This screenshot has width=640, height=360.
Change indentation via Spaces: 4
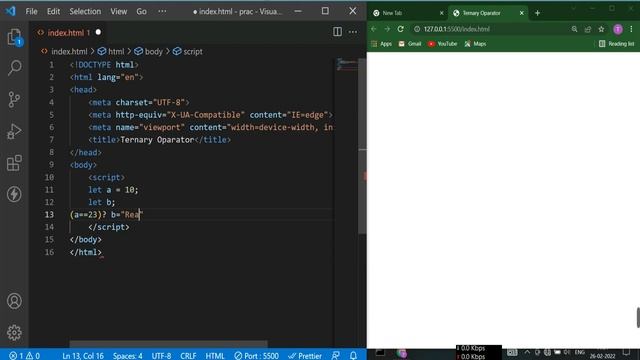[x=127, y=356]
